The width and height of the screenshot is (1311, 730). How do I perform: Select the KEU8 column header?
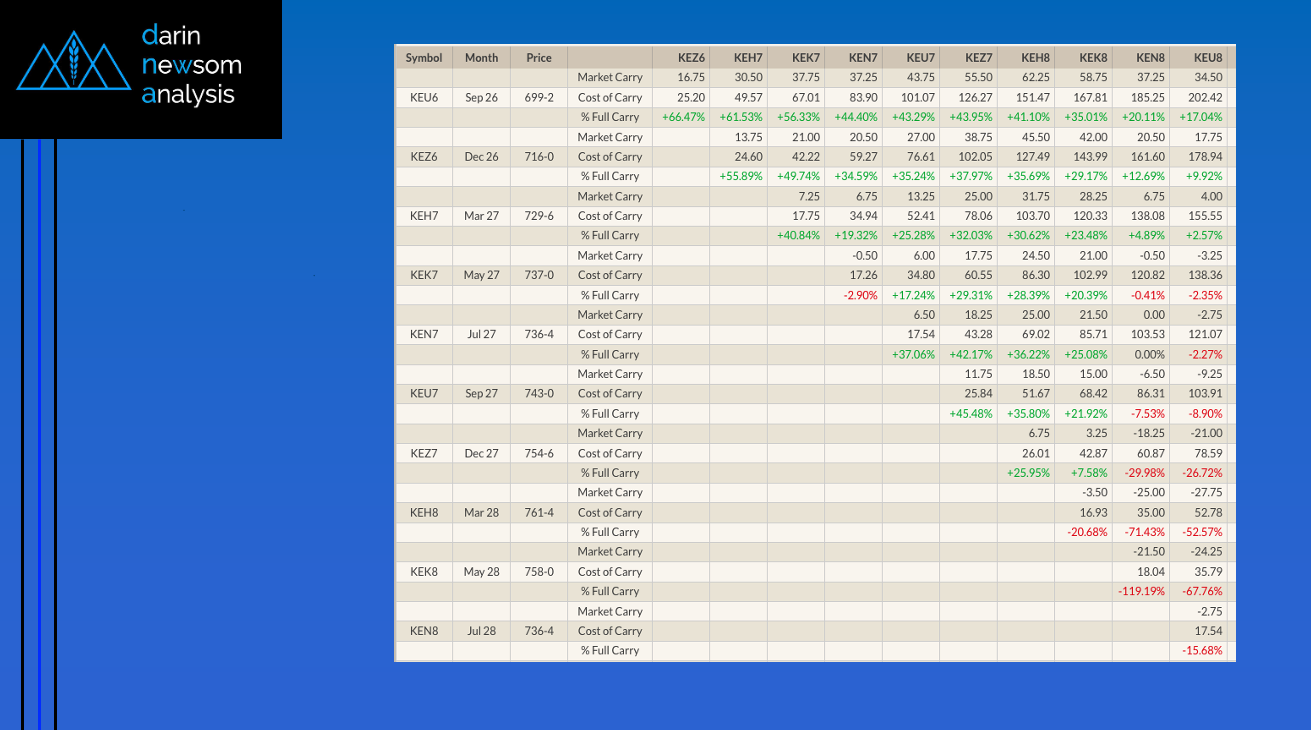1208,58
